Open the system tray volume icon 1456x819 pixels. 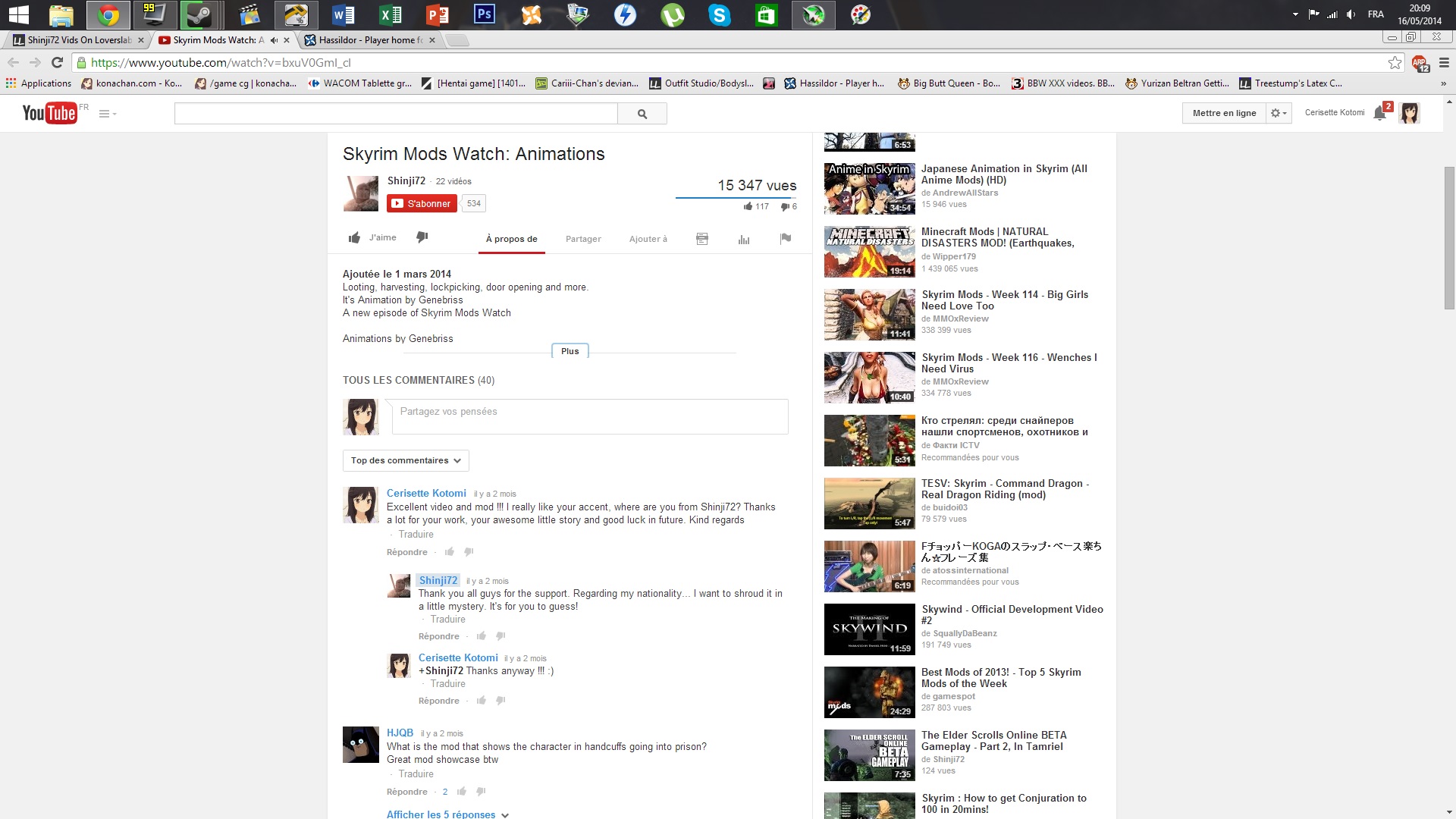1351,14
